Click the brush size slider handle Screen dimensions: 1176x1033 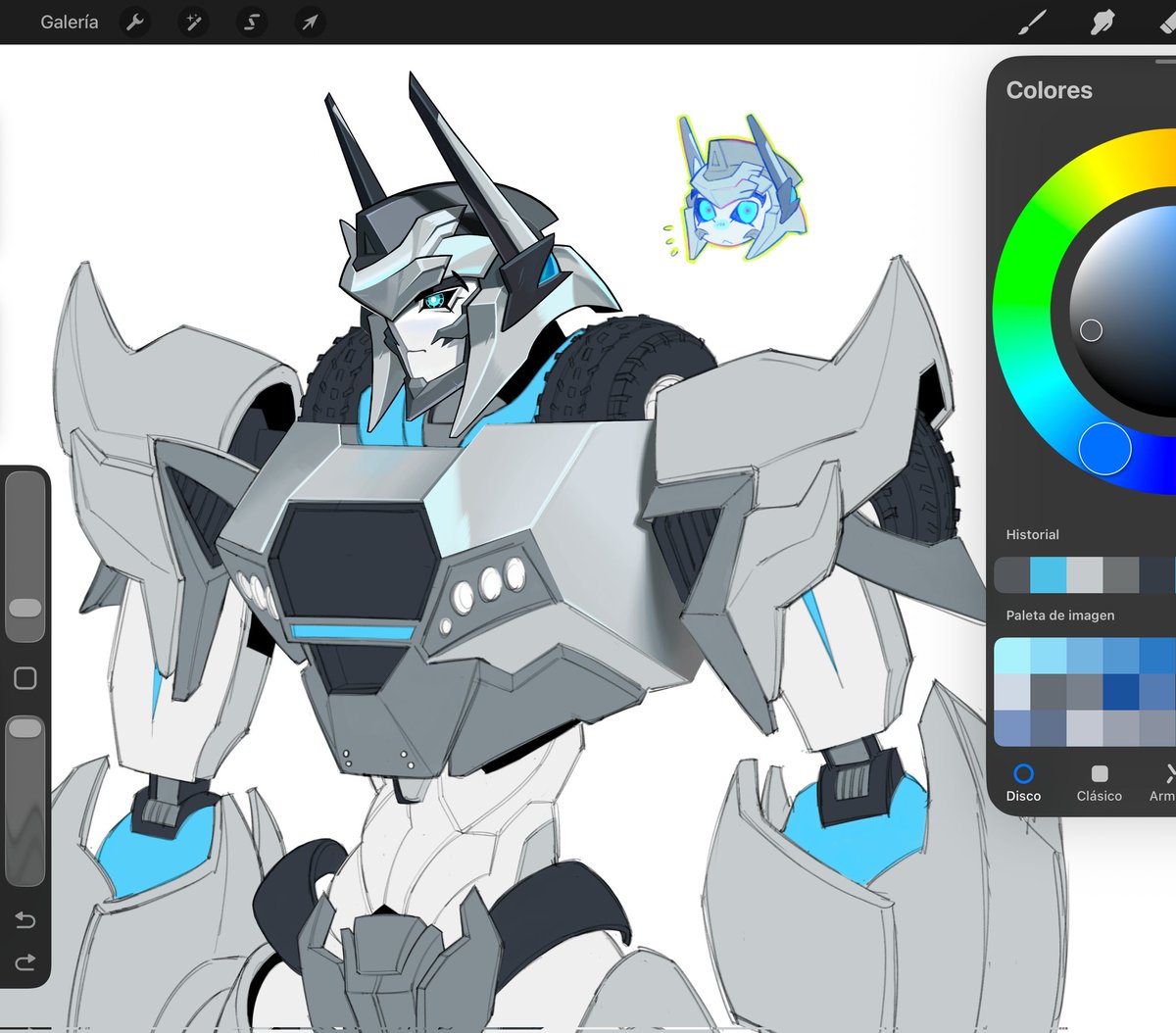(x=25, y=609)
